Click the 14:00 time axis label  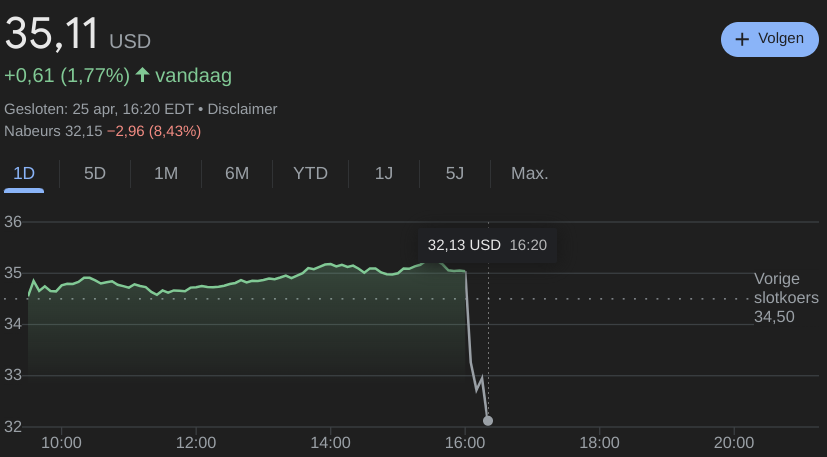[x=330, y=442]
